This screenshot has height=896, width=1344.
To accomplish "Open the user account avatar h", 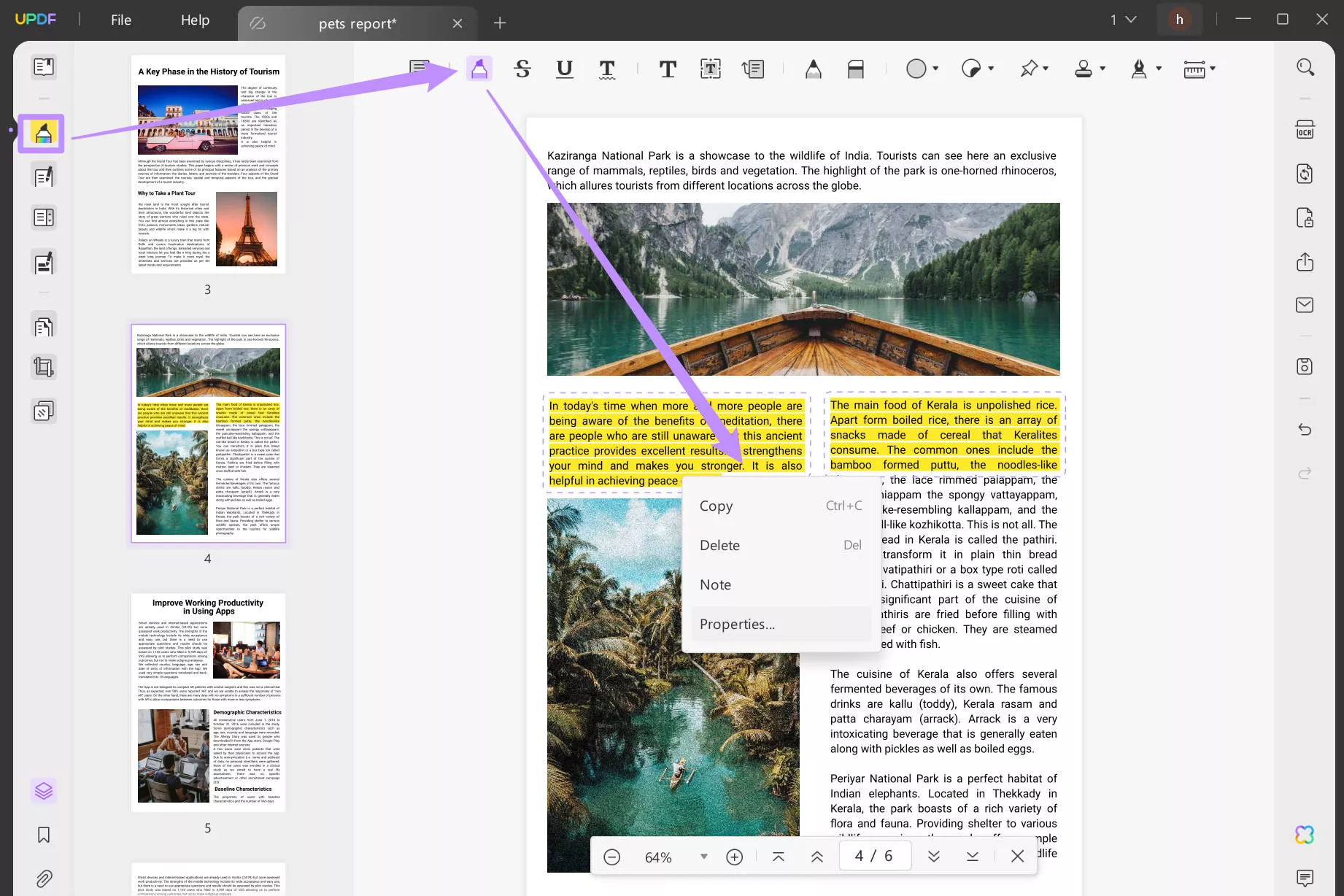I will 1180,20.
